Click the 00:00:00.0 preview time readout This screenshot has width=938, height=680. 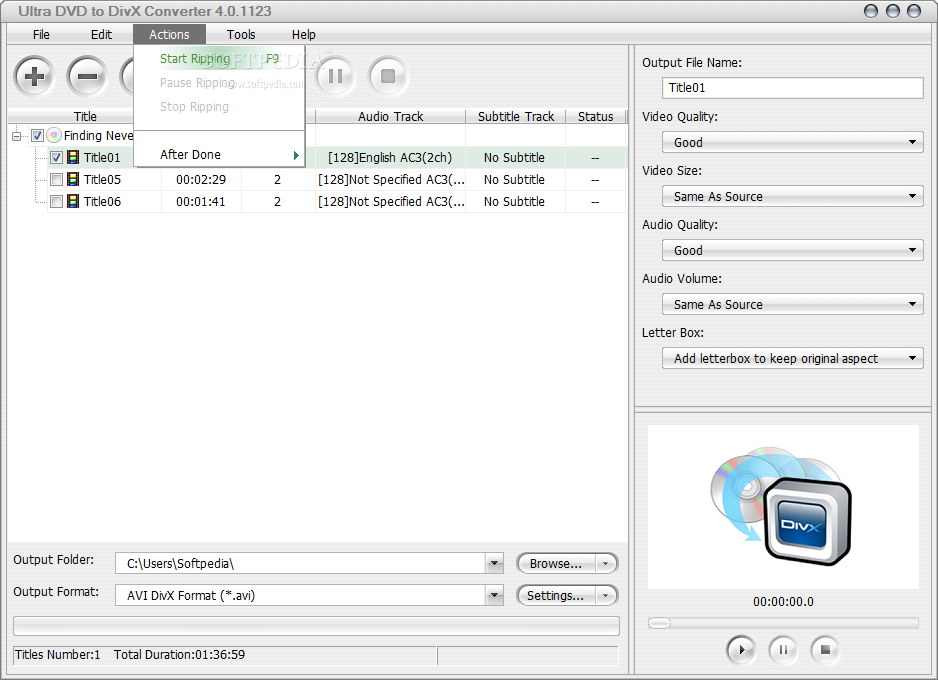[x=783, y=602]
